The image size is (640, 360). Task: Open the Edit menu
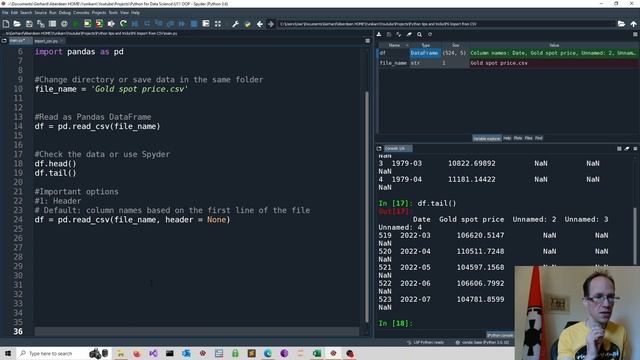coord(14,13)
